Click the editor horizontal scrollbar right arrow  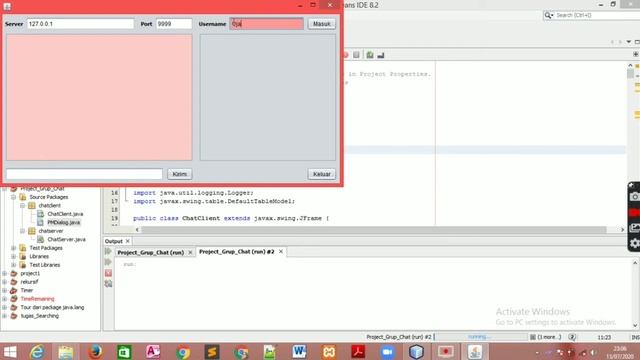[x=622, y=230]
